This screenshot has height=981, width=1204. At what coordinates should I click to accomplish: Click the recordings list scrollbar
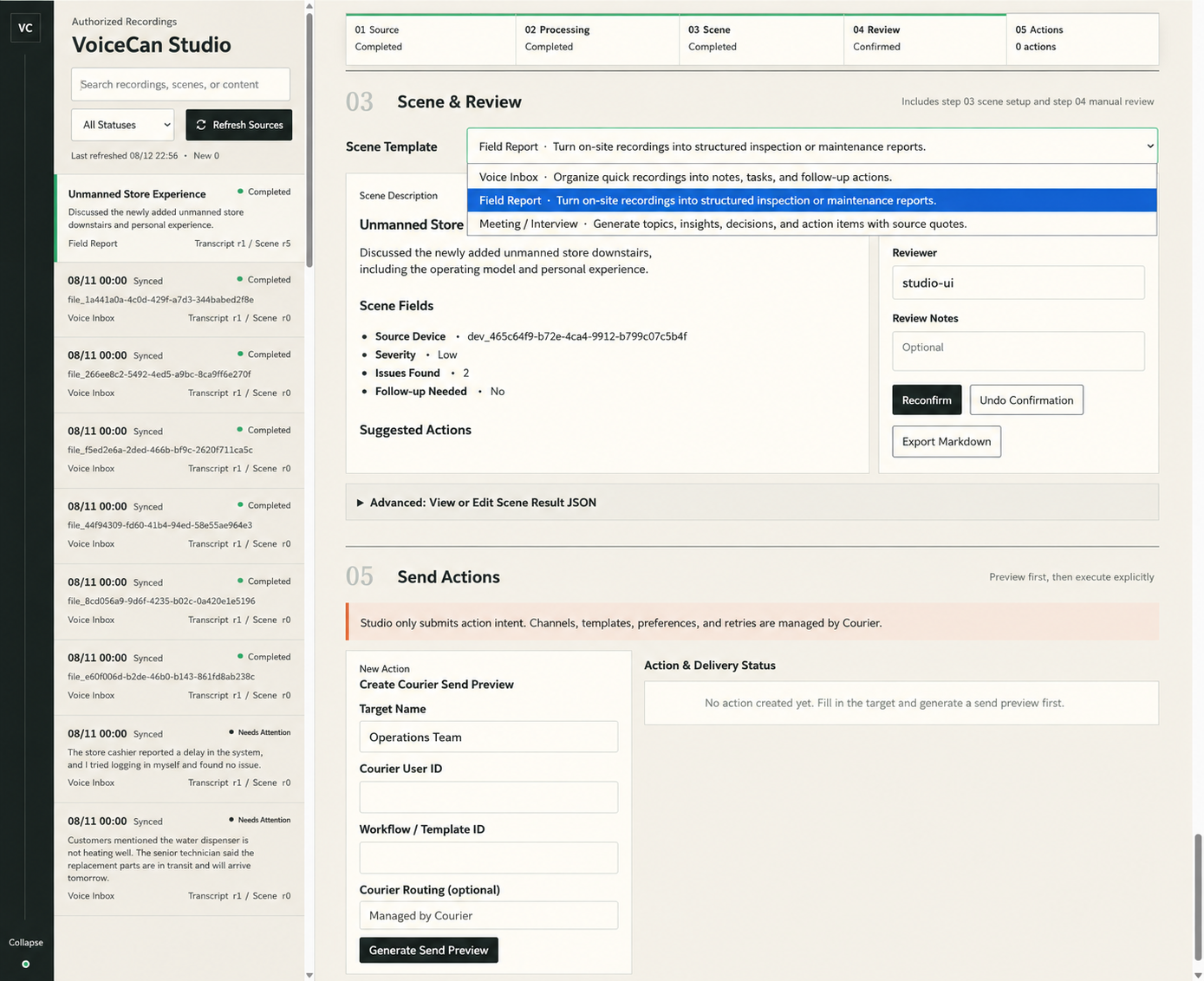[x=309, y=140]
